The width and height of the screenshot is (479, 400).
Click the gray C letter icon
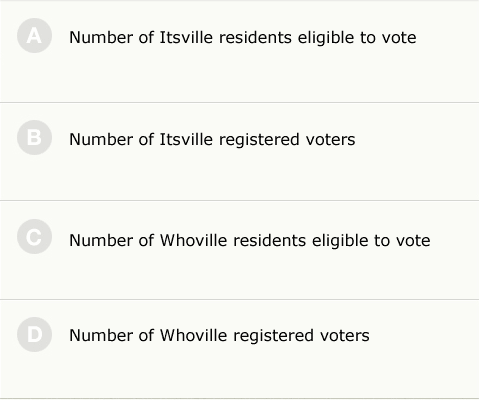point(34,237)
